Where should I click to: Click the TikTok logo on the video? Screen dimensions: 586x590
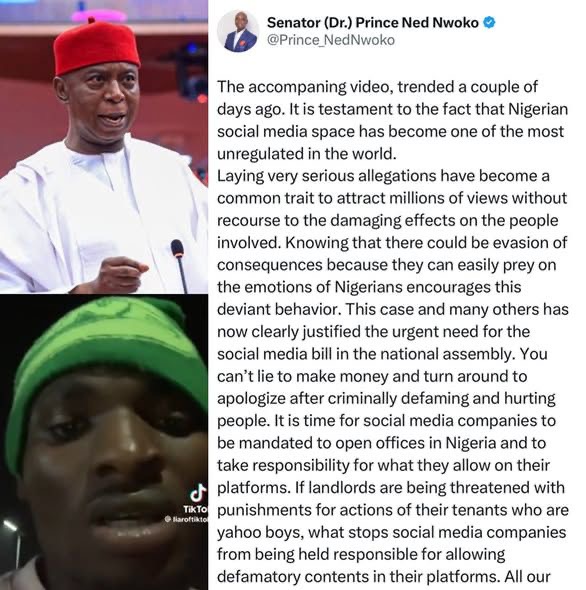tap(199, 493)
